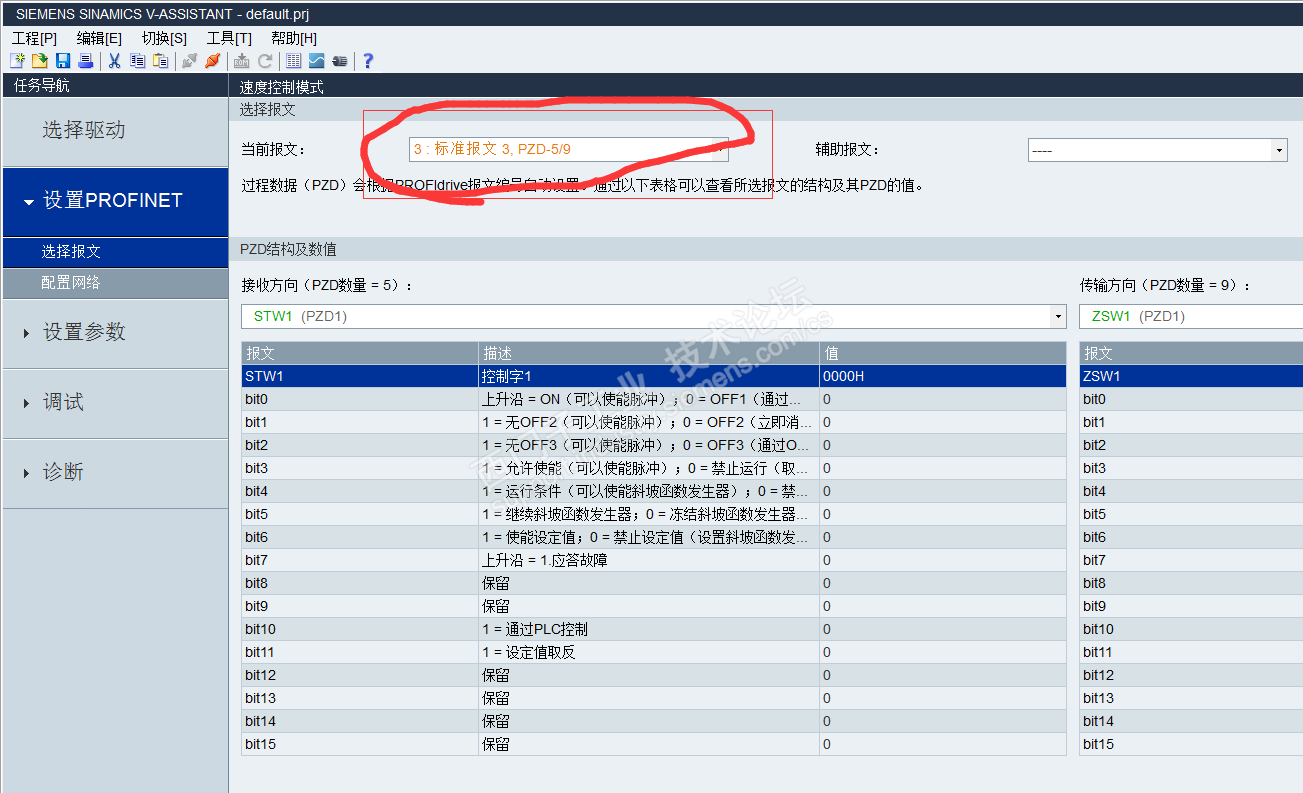Click the '上升沿 = 1.应答故障' description
The image size is (1303, 793).
[x=649, y=560]
